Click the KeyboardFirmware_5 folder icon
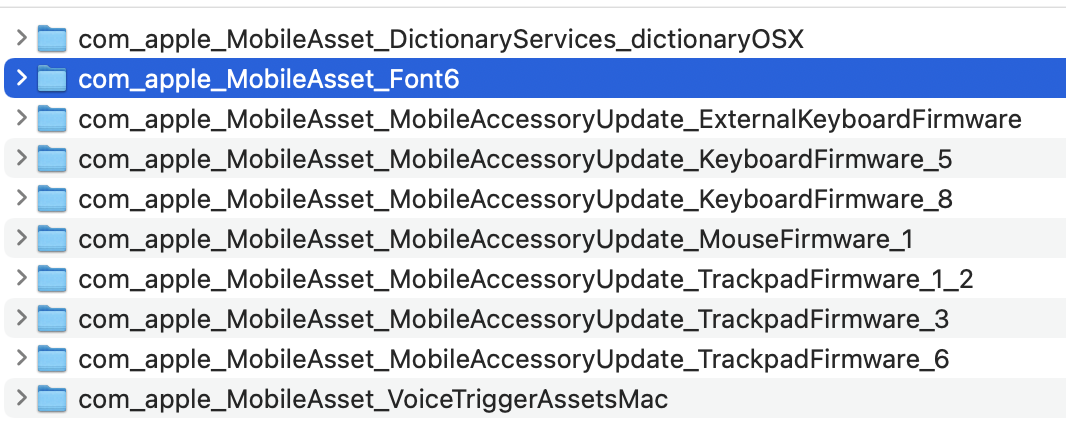1066x448 pixels. (52, 159)
